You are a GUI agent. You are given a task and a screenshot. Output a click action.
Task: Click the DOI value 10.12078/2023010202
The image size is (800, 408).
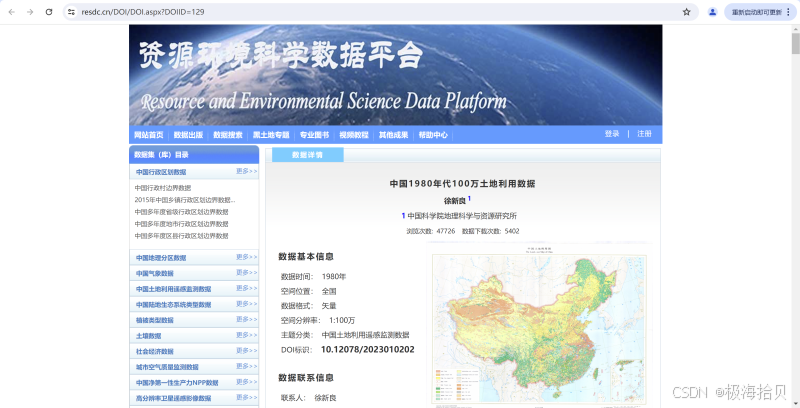[x=367, y=349]
